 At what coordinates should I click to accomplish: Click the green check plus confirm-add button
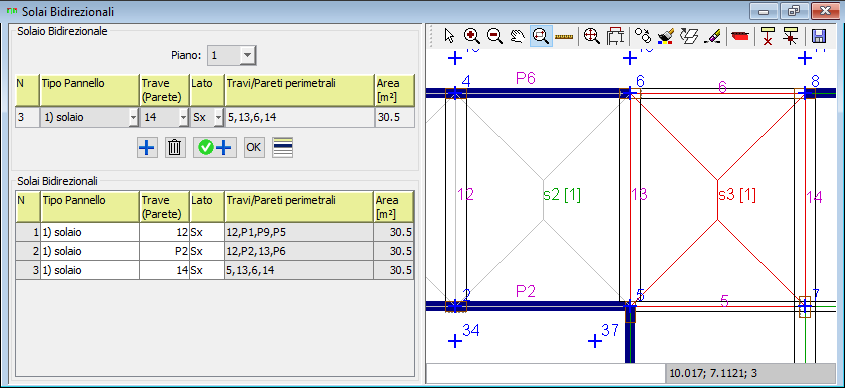click(x=214, y=147)
